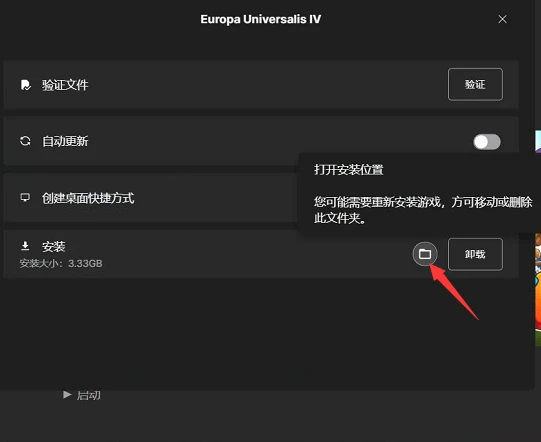This screenshot has height=442, width=541.
Task: Close the Europa Universalis IV dialog
Action: (x=502, y=19)
